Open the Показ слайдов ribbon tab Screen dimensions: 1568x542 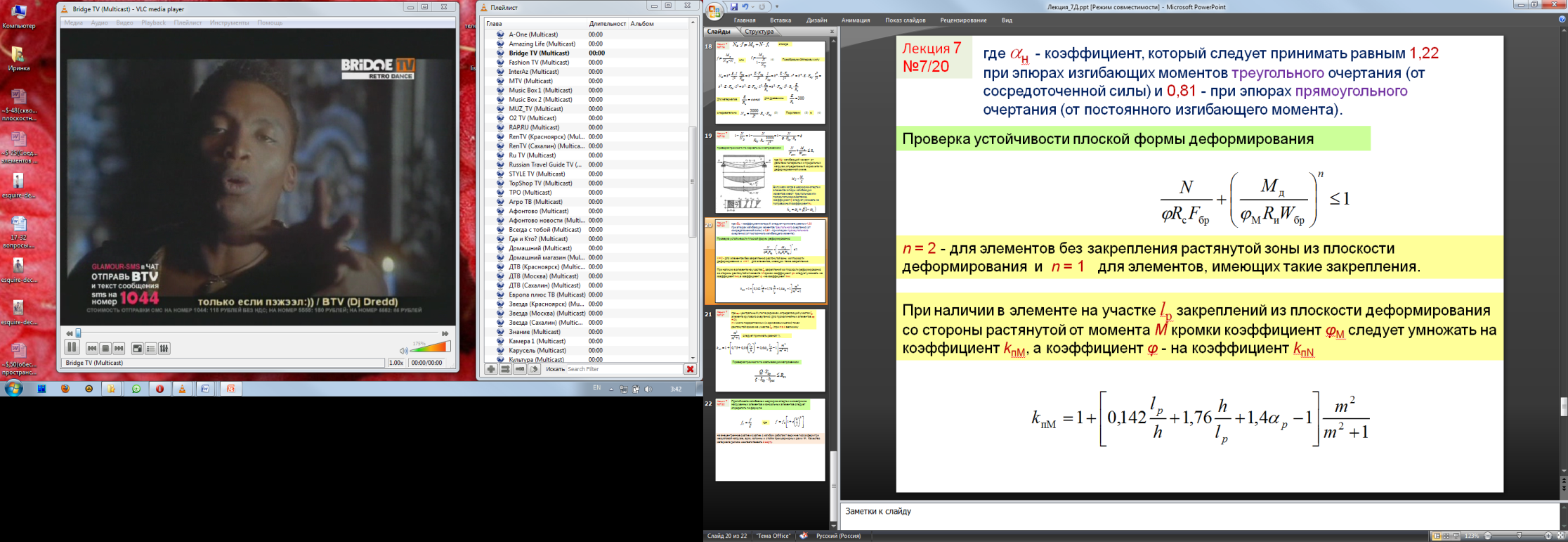click(905, 20)
